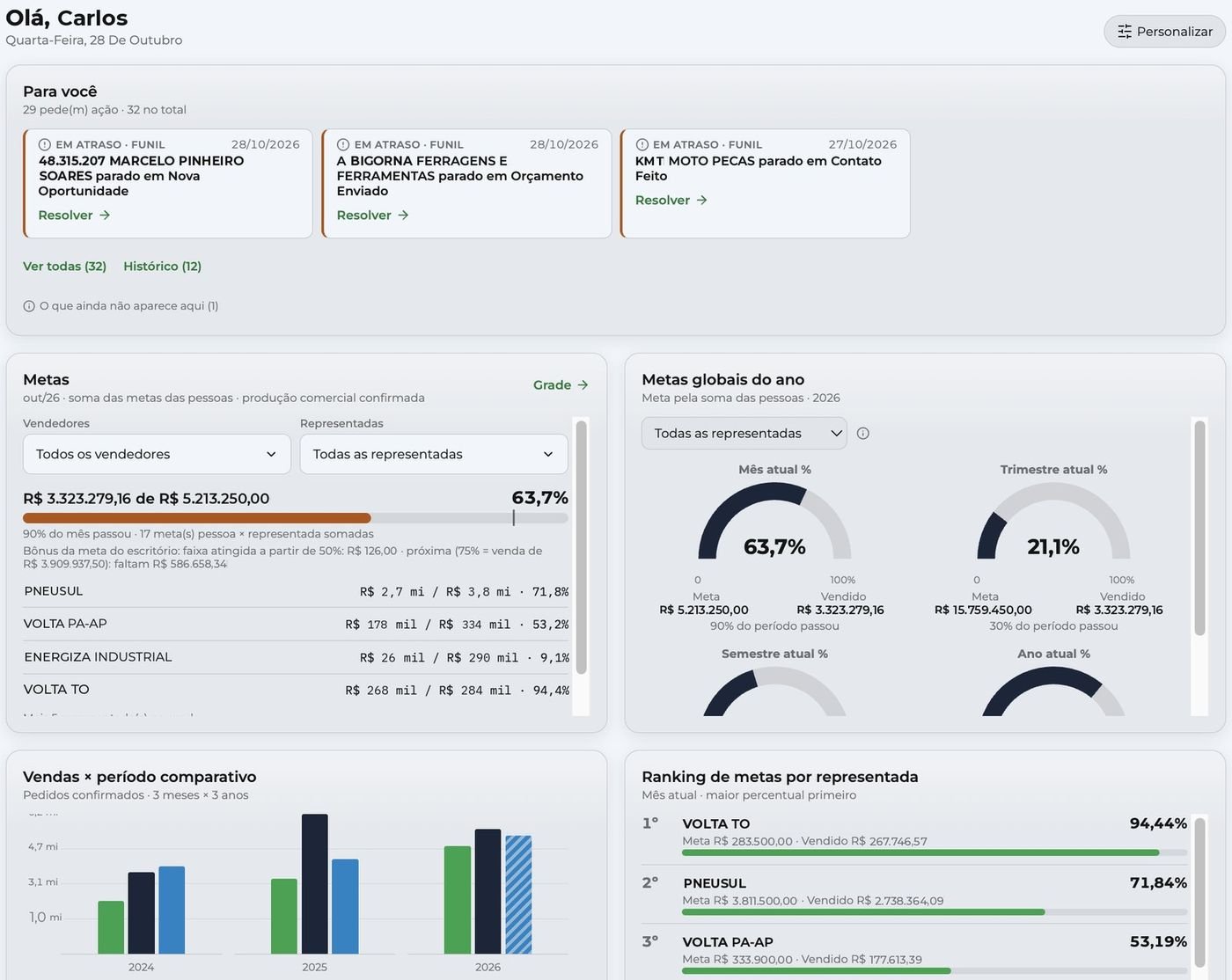1232x980 pixels.
Task: Click Resolver on the MARCELO PINHEIRO card
Action: tap(74, 215)
